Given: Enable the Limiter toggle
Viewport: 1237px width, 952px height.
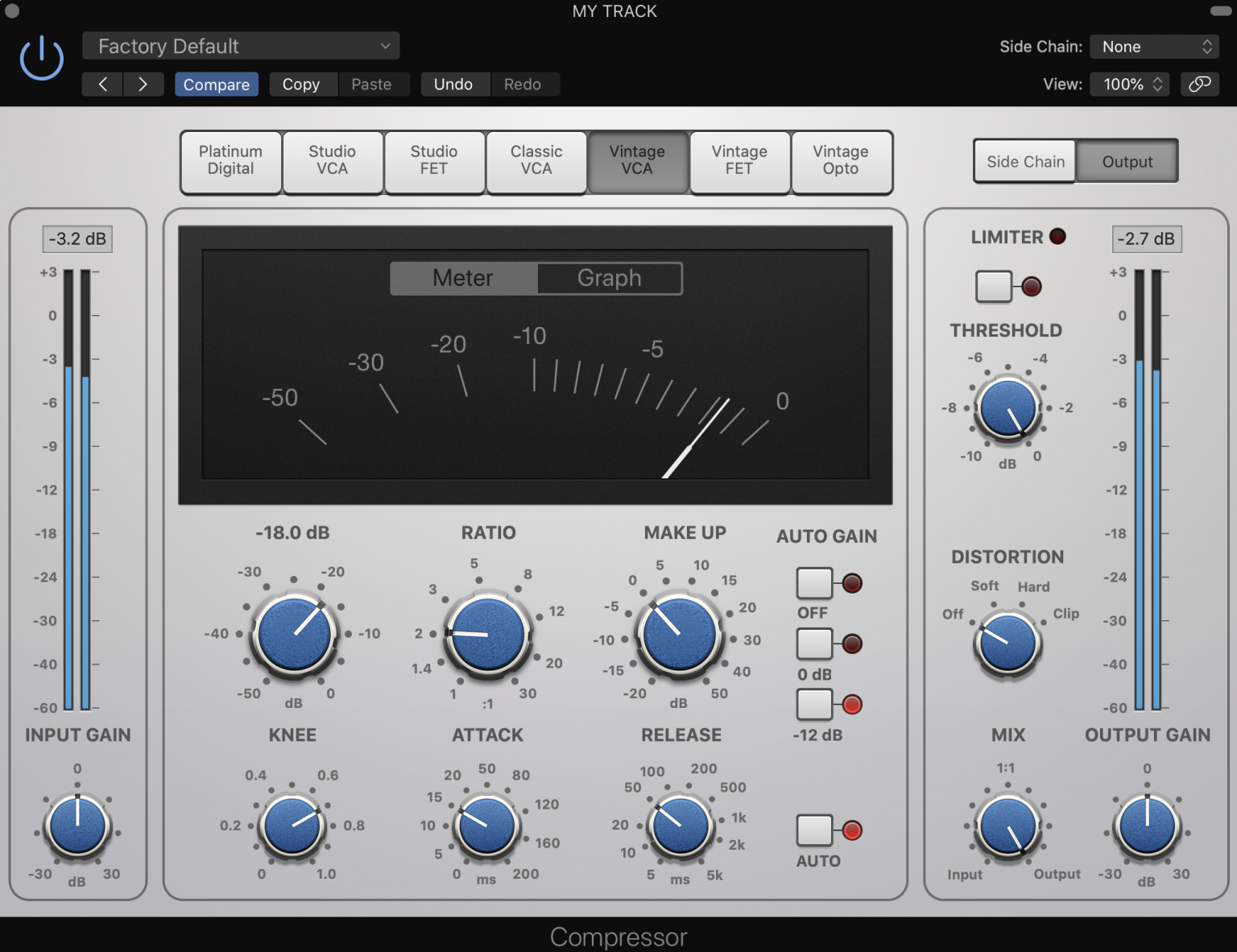Looking at the screenshot, I should pyautogui.click(x=992, y=286).
